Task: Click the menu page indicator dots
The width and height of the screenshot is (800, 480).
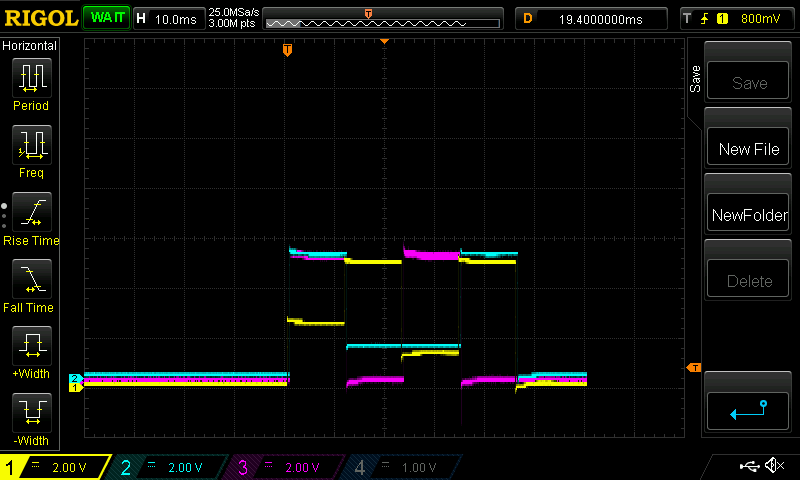Action: pos(4,216)
